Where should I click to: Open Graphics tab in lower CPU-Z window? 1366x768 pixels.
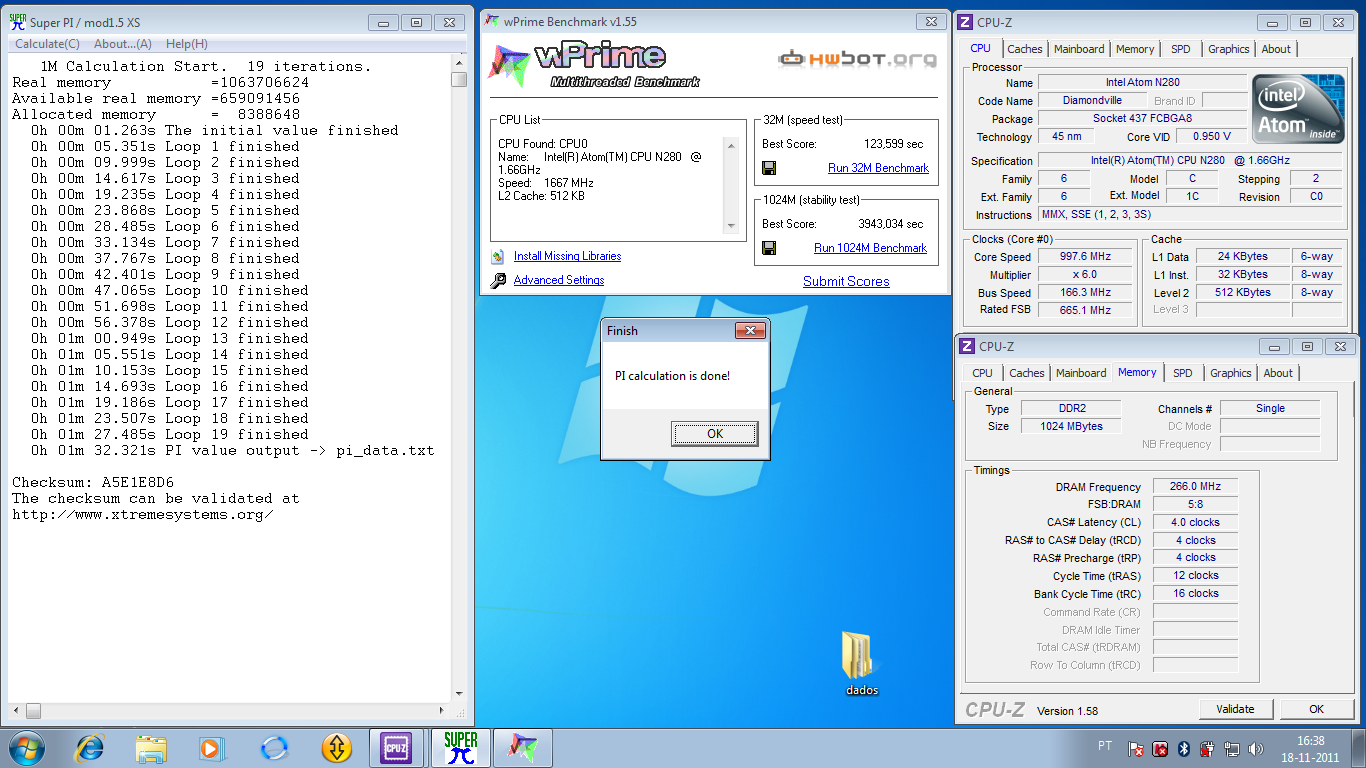(x=1230, y=373)
